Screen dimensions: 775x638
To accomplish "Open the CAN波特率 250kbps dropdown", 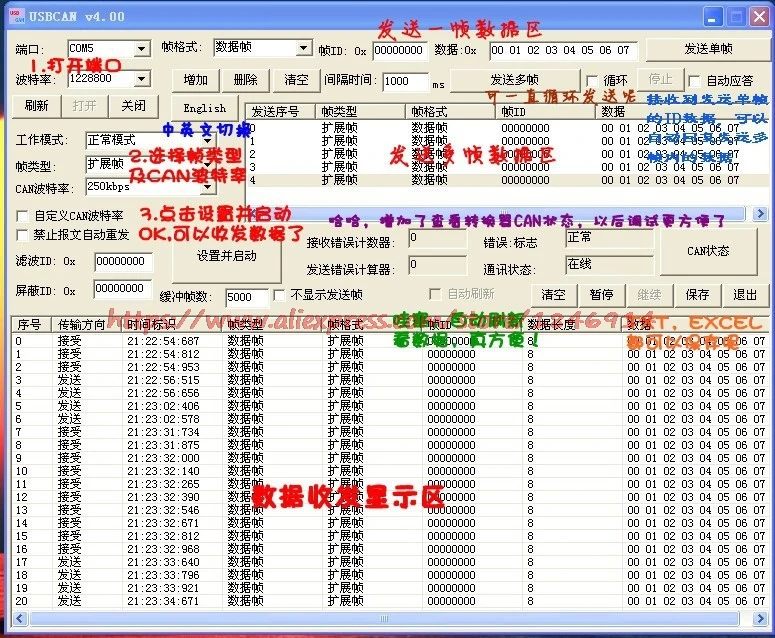I will [208, 187].
